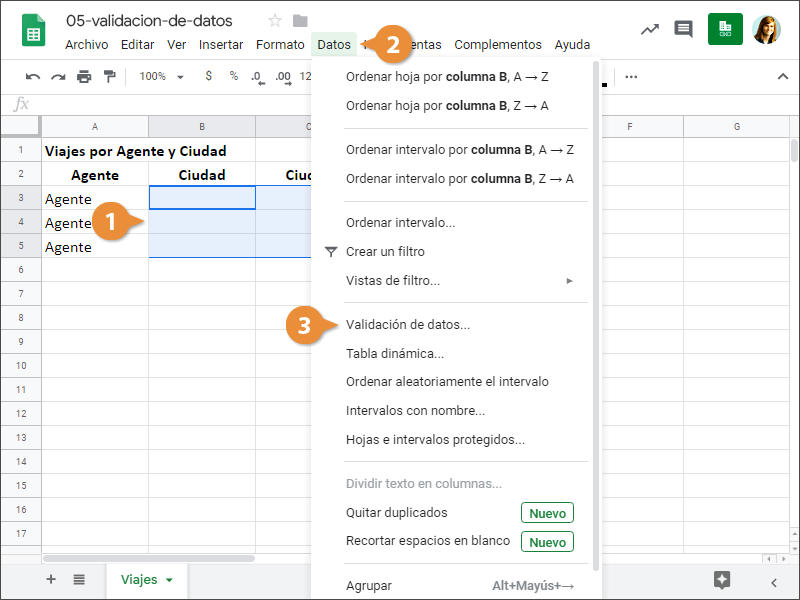The image size is (800, 600).
Task: Collapse the toolbar with the up chevron
Action: [x=783, y=77]
